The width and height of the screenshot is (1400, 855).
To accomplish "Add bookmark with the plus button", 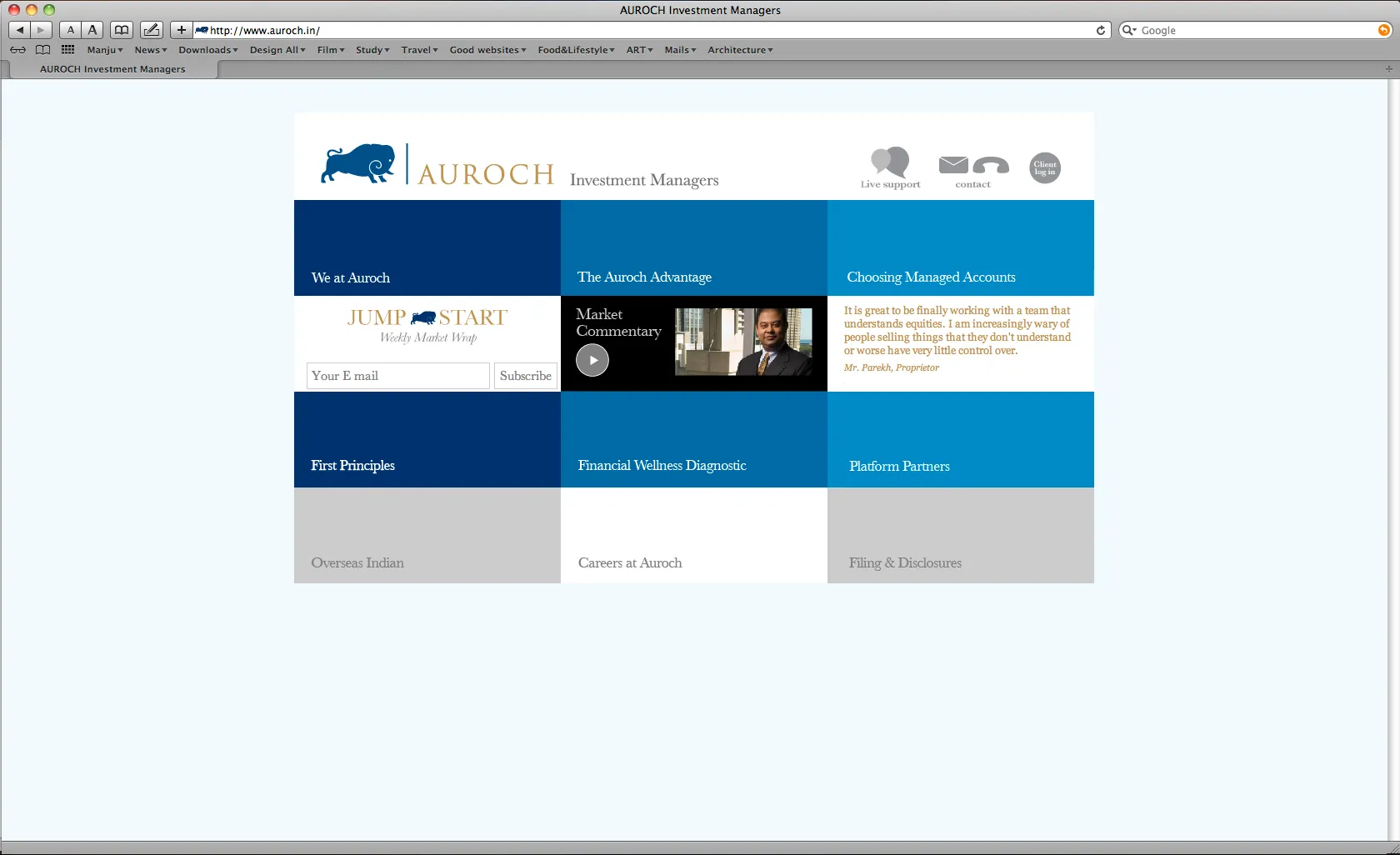I will pos(181,30).
